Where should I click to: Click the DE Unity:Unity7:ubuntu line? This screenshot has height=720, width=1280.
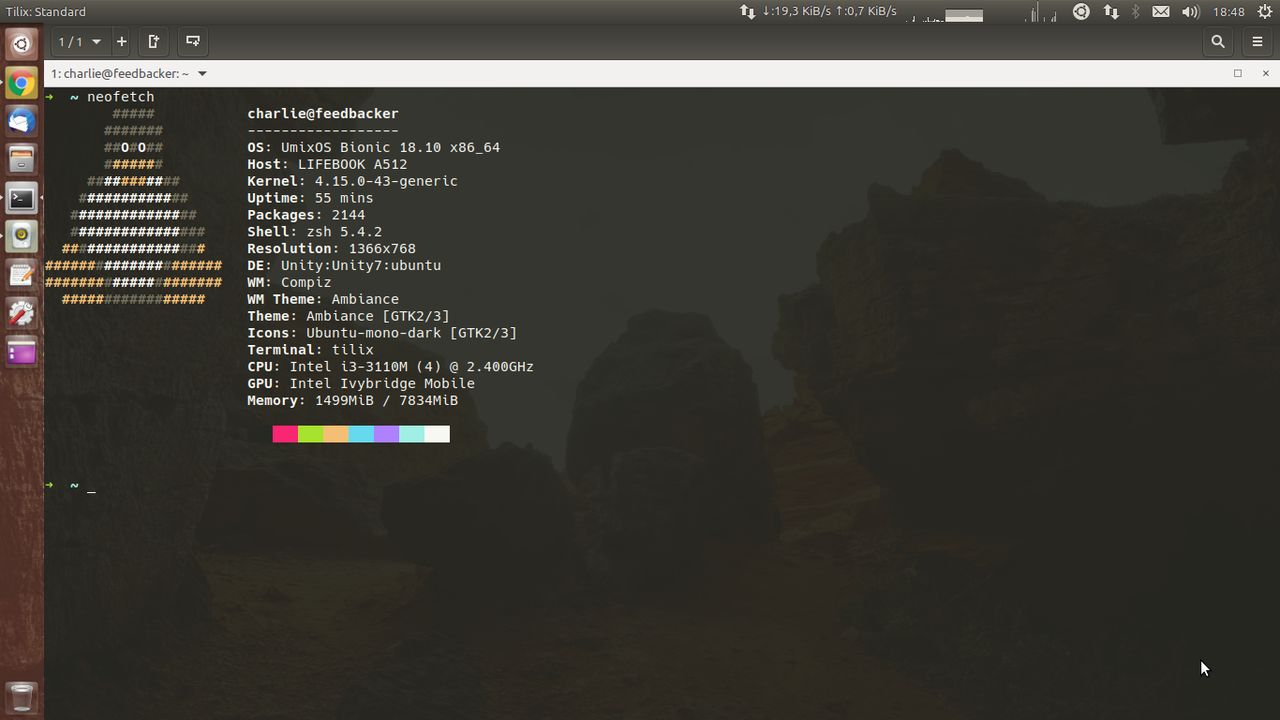344,266
